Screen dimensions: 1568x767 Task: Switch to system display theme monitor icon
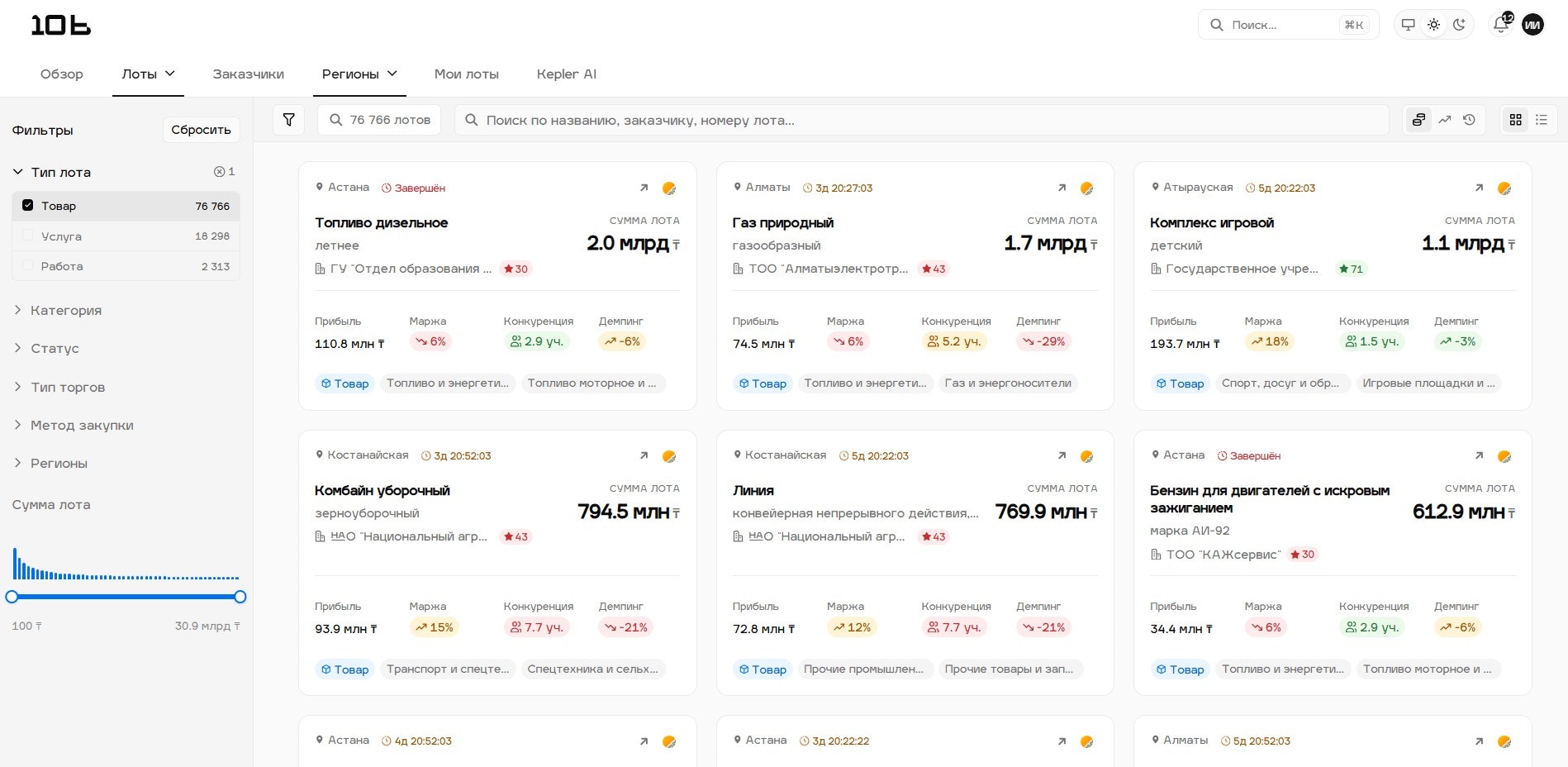pyautogui.click(x=1409, y=25)
